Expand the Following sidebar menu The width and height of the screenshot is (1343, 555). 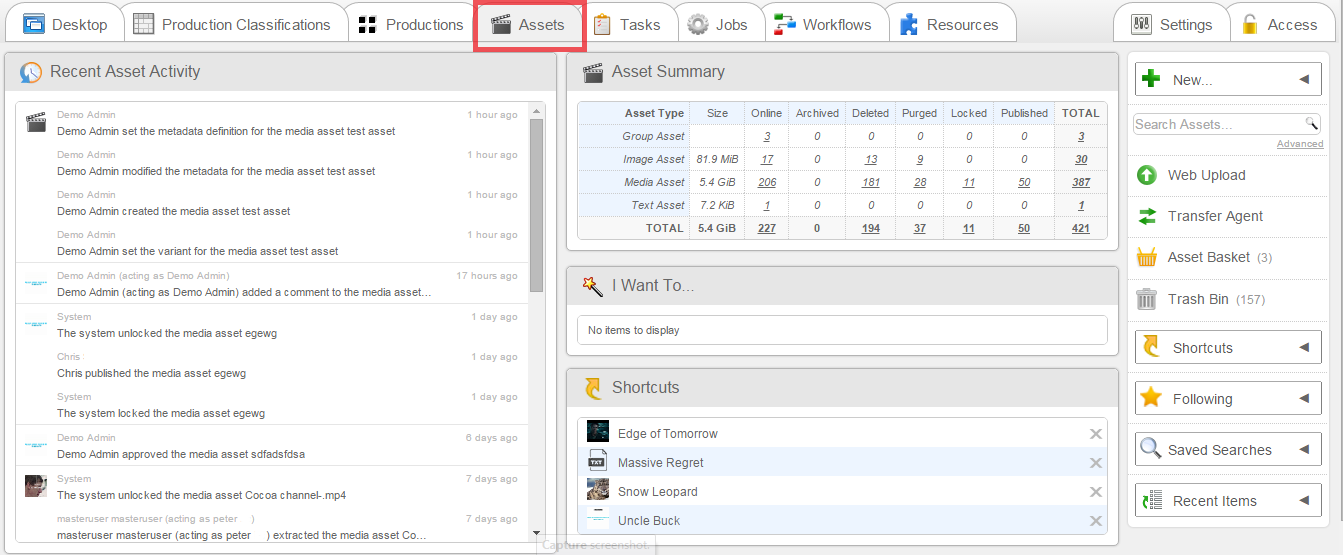(1303, 399)
